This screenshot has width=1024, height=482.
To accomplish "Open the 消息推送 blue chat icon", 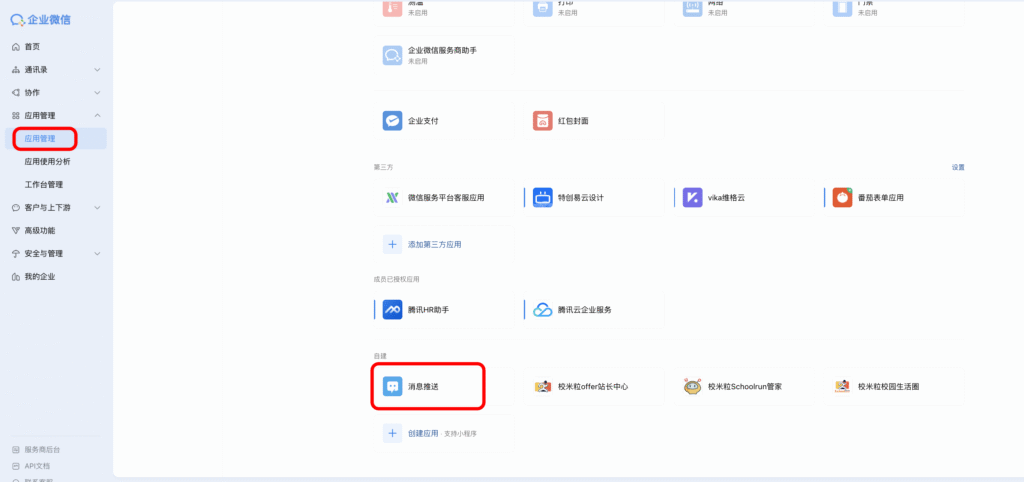I will [392, 387].
